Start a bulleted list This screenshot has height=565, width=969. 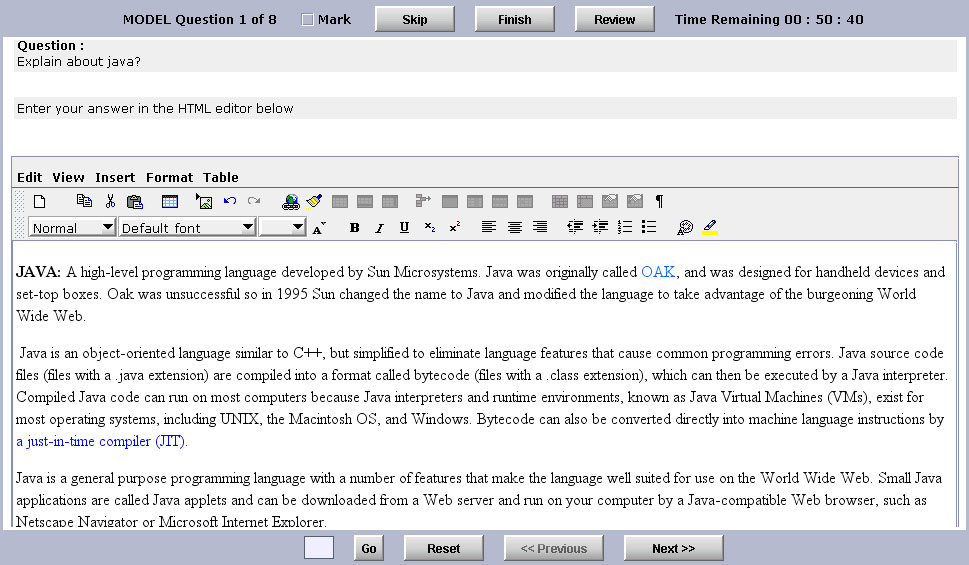tap(649, 227)
